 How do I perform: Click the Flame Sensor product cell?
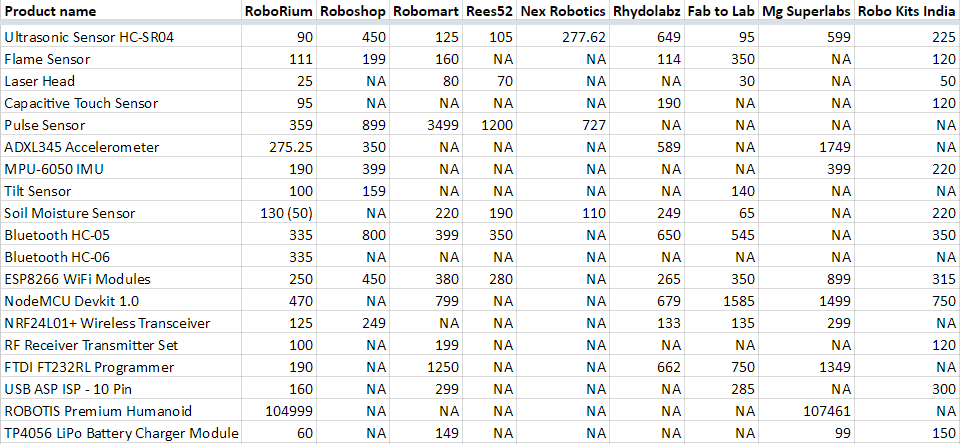120,59
